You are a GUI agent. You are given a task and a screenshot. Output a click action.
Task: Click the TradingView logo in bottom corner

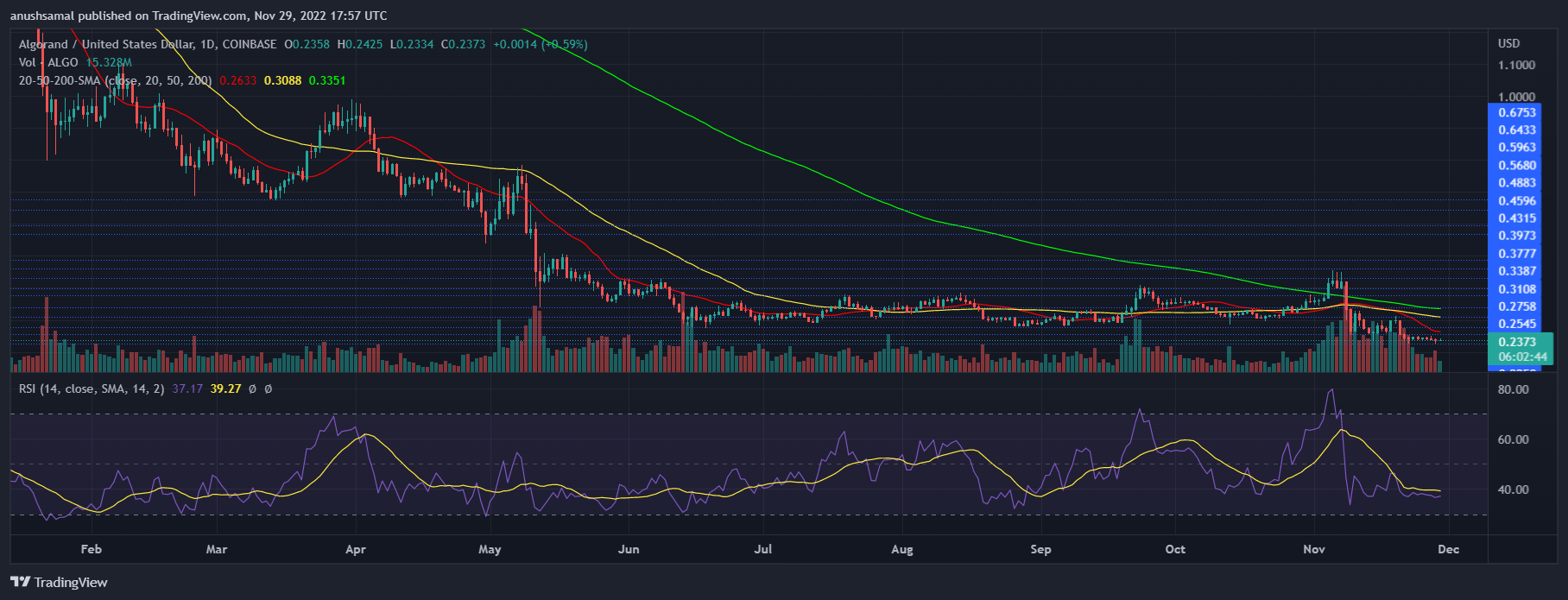(59, 582)
